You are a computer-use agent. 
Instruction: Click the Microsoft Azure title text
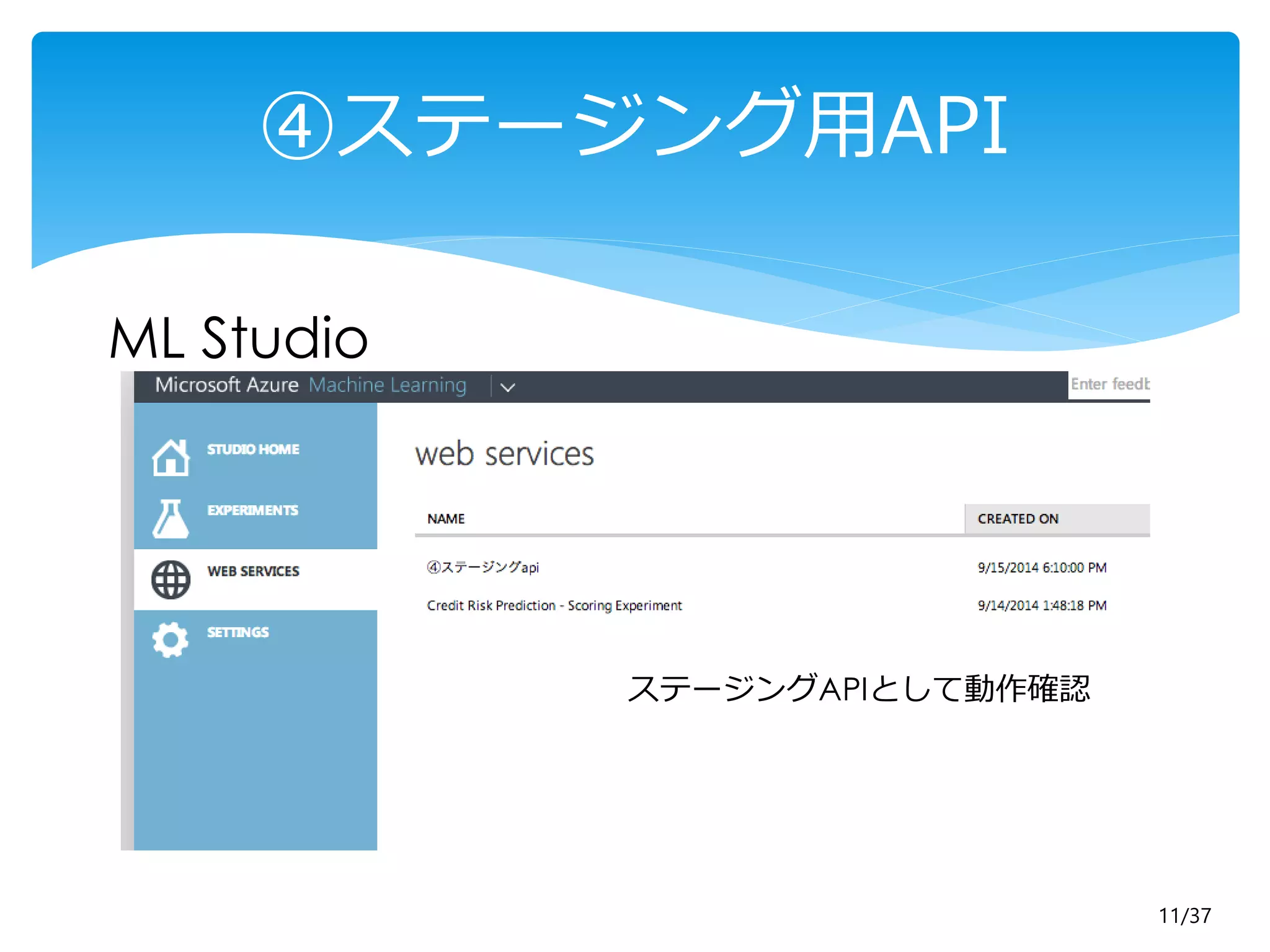point(227,385)
